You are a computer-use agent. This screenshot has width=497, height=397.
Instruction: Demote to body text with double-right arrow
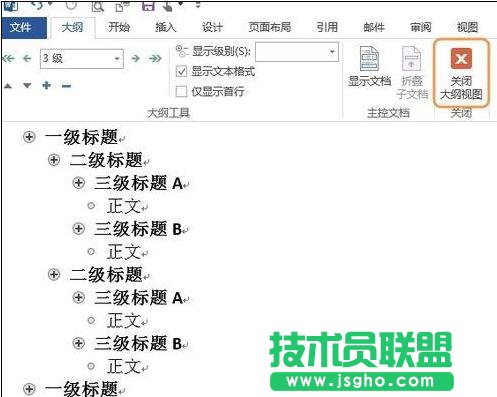pos(155,59)
